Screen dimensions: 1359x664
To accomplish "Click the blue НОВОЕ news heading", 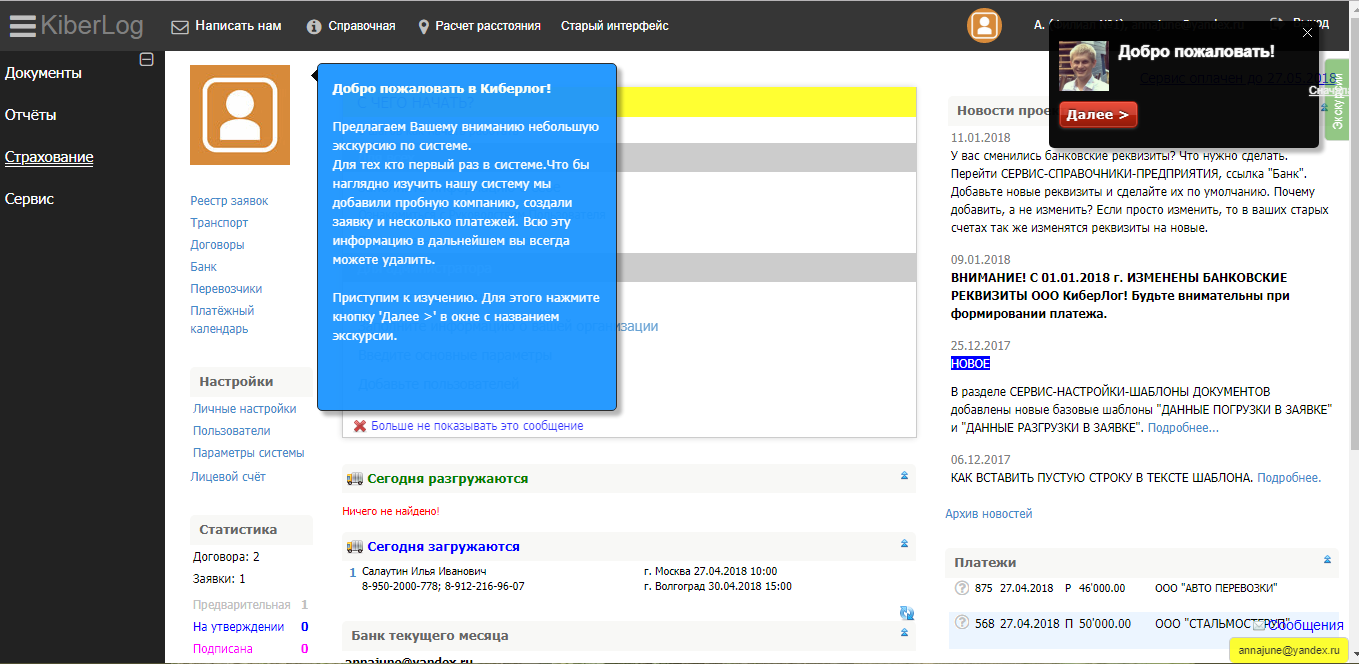I will pyautogui.click(x=970, y=364).
